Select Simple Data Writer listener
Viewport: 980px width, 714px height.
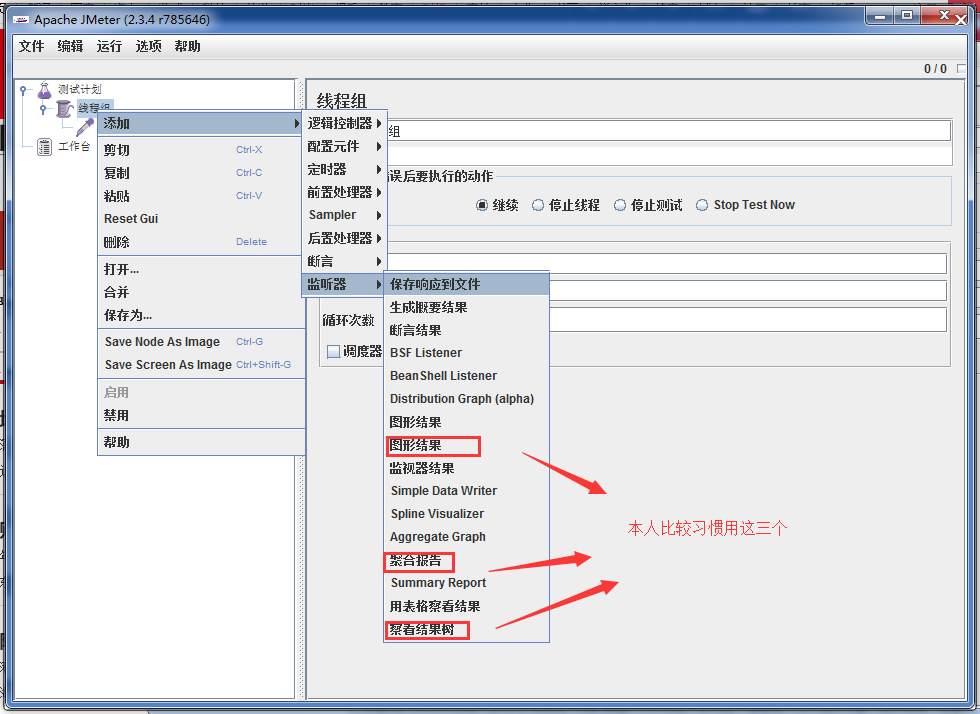[x=466, y=491]
